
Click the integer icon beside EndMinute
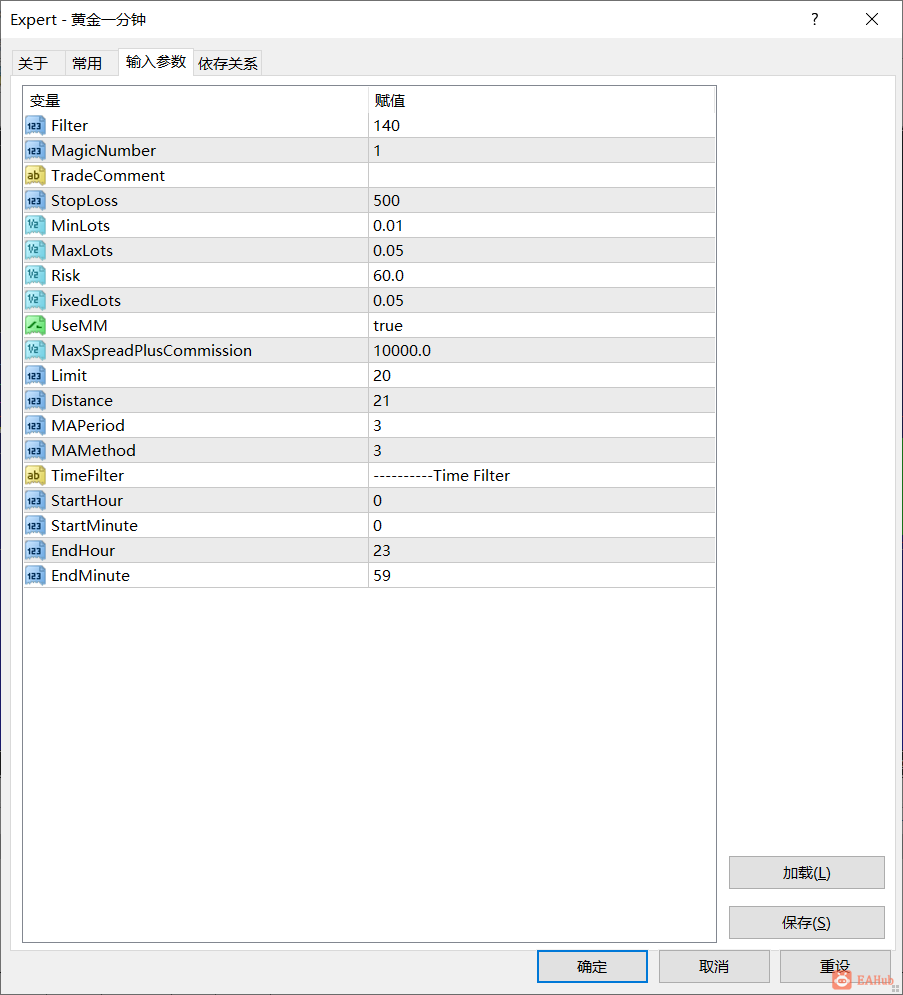[x=35, y=576]
